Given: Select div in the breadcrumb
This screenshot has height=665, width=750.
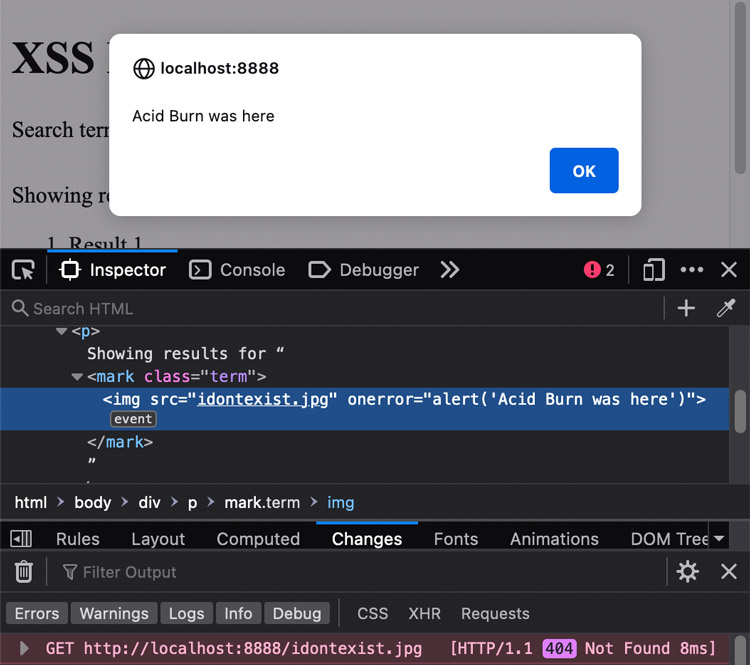Looking at the screenshot, I should tap(149, 502).
